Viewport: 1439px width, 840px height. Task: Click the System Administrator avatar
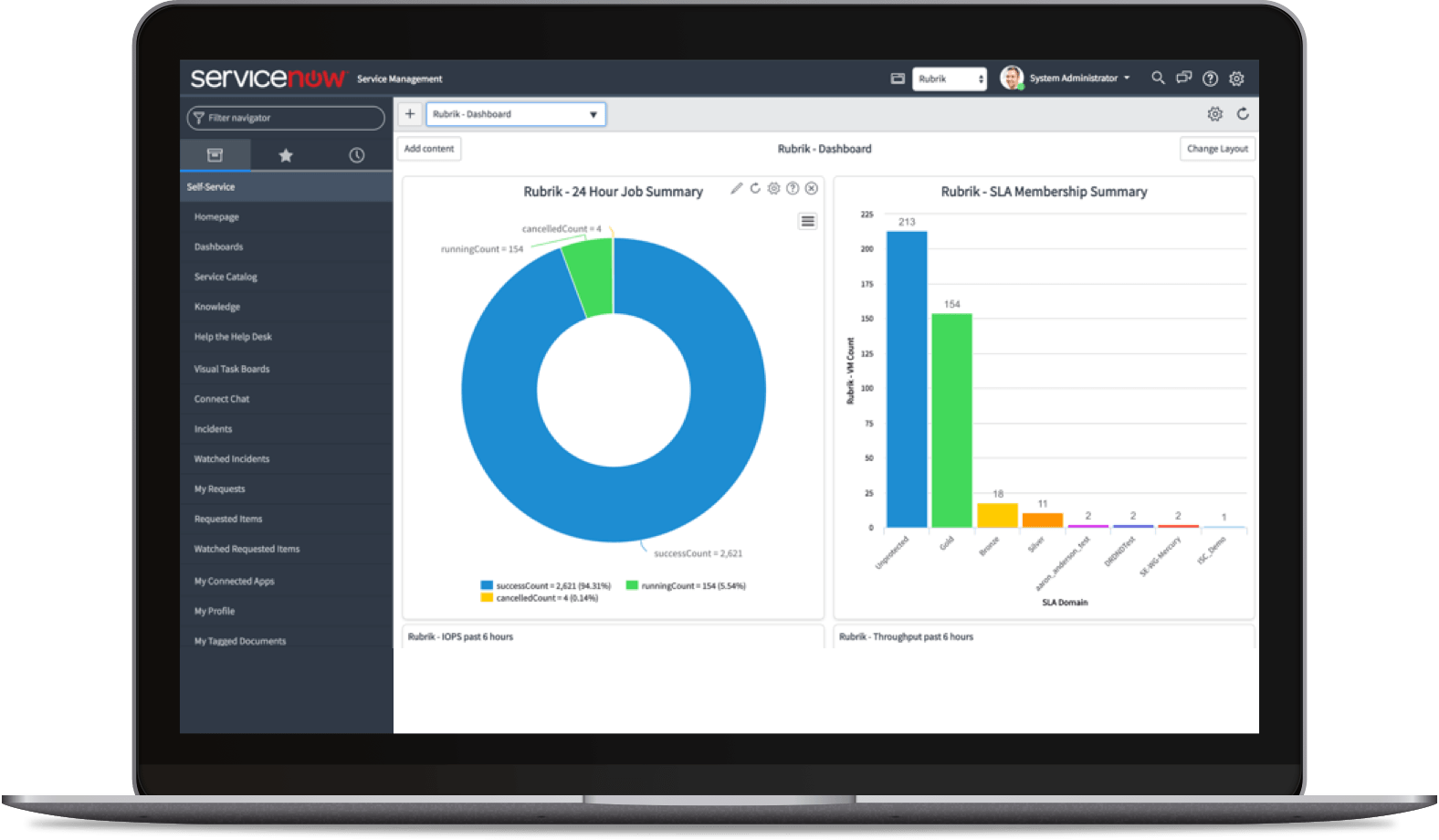pos(1011,79)
